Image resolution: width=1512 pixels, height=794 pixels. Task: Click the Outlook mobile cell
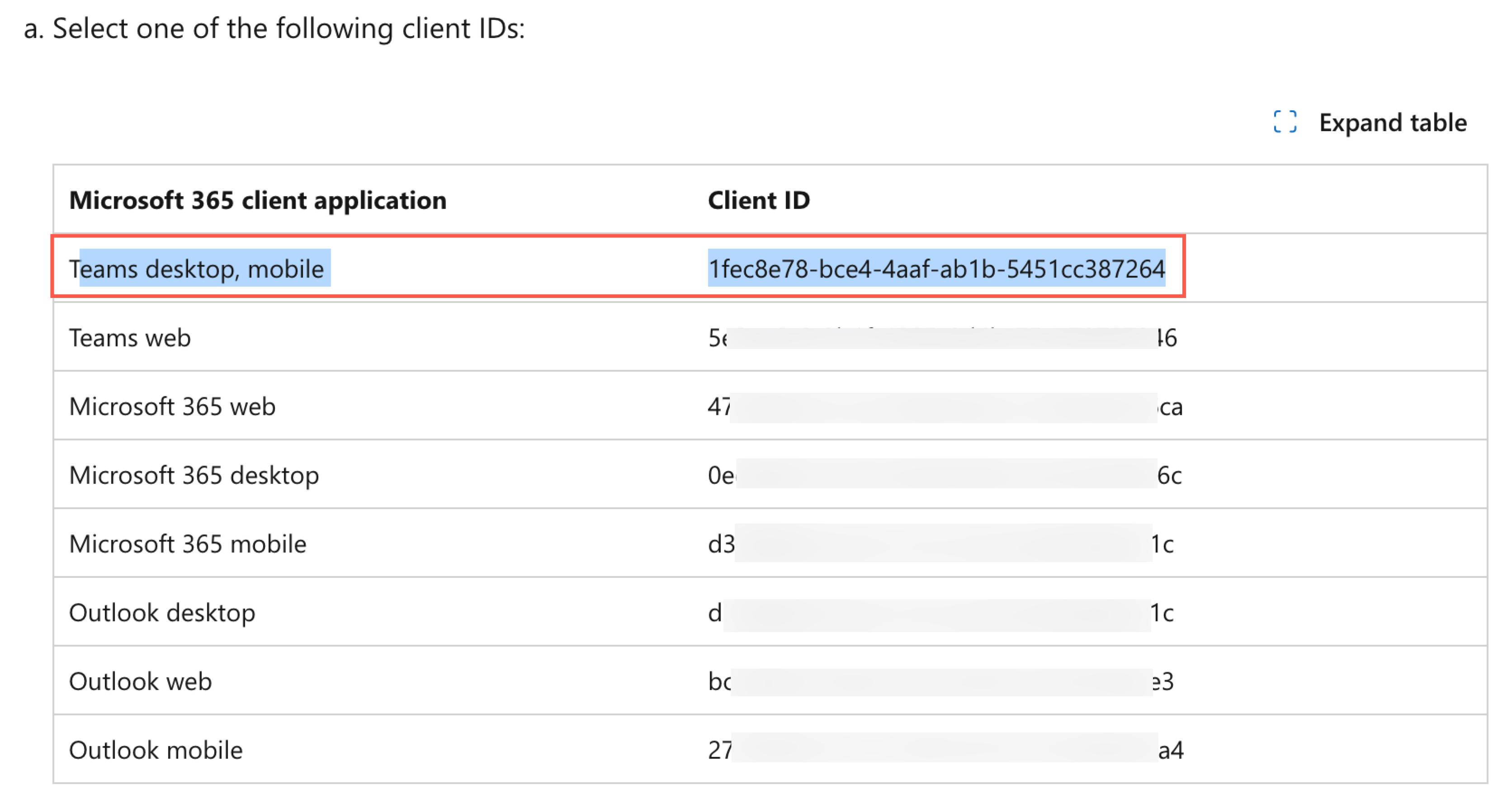[156, 749]
